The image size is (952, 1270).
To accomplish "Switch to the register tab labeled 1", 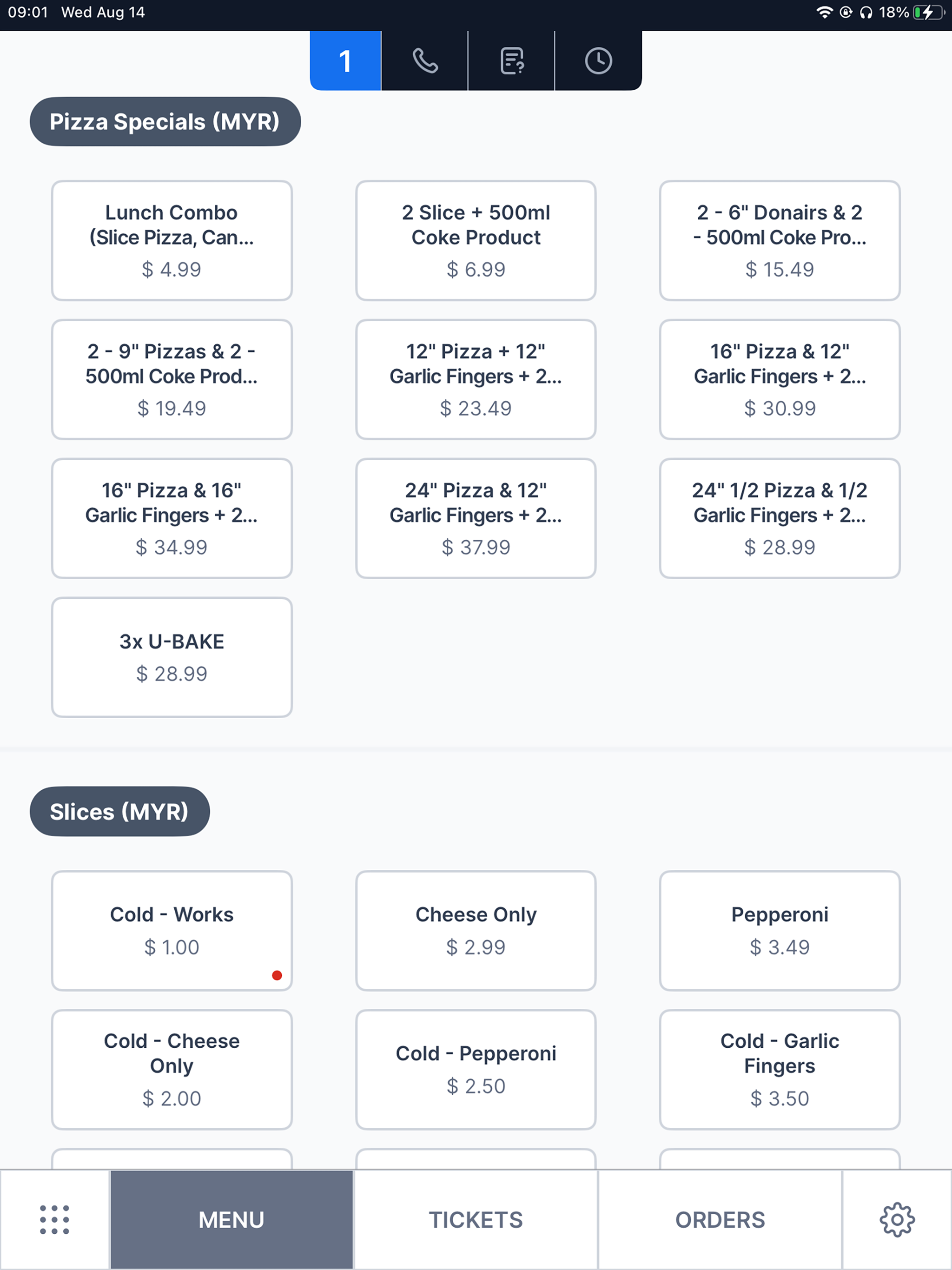I will pyautogui.click(x=344, y=60).
